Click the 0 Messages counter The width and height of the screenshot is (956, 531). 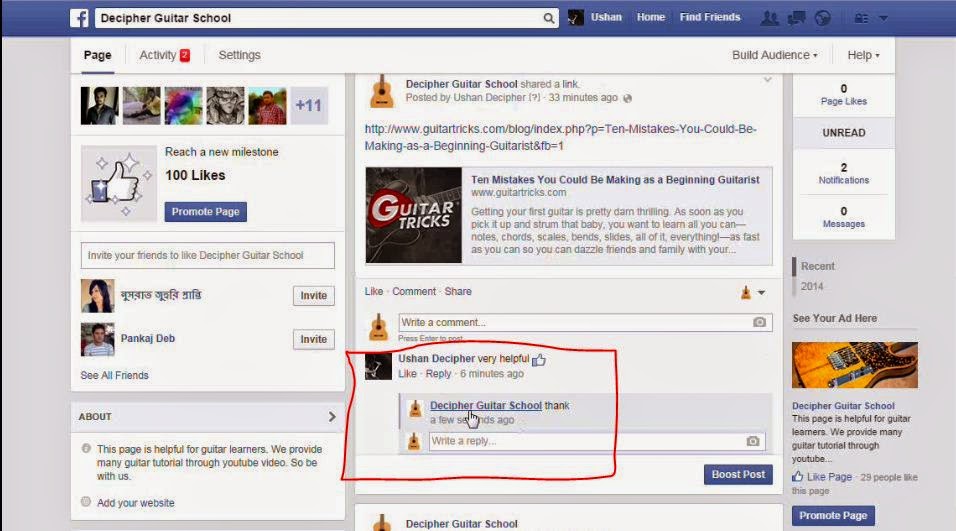coord(844,217)
